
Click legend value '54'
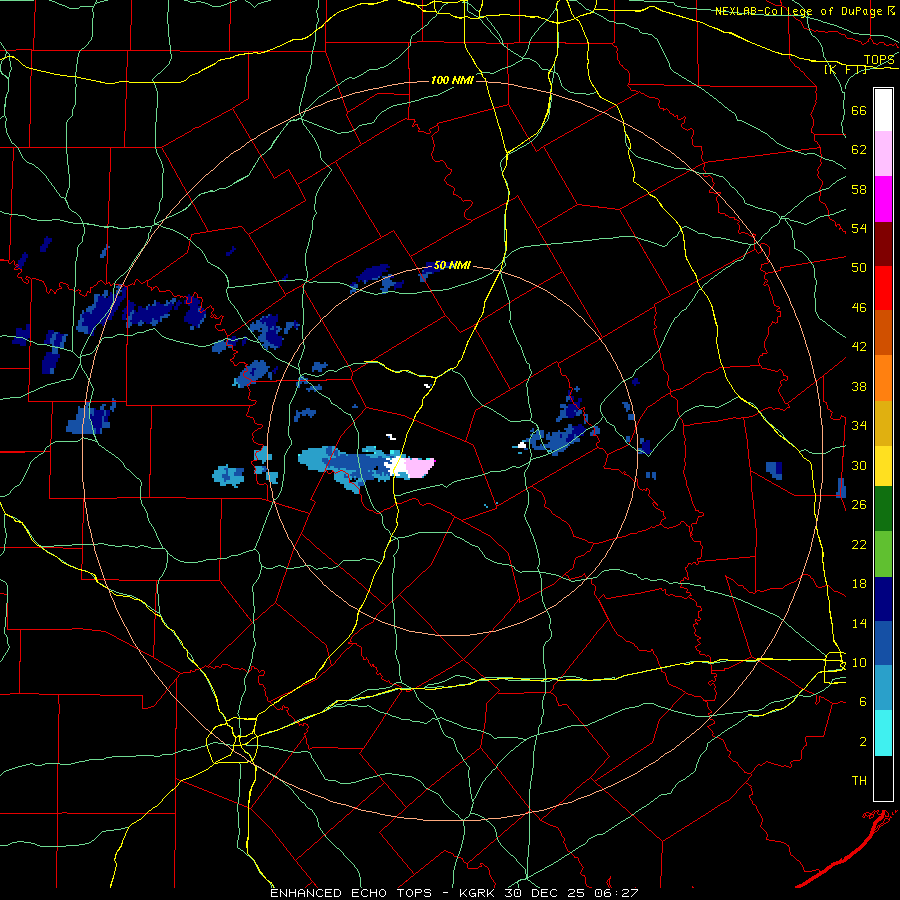[859, 228]
